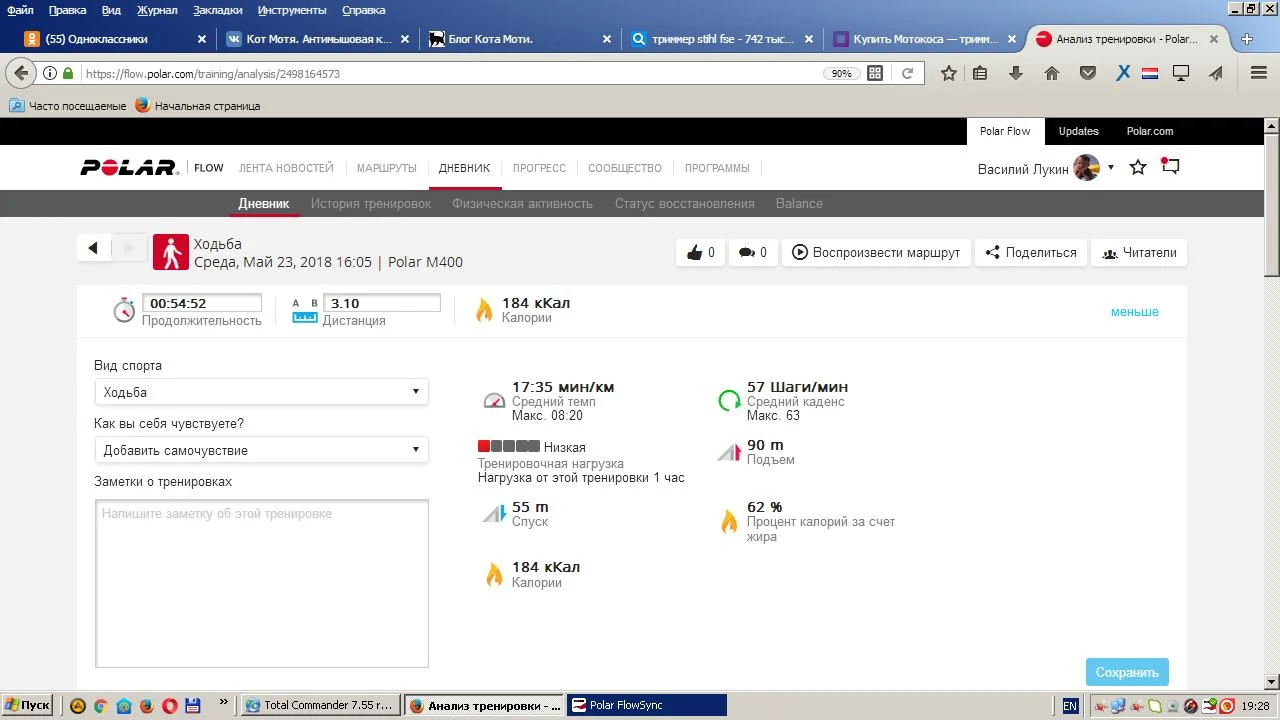Click the floppy disk quick launch icon
Screen dimensions: 1280x720
(193, 705)
